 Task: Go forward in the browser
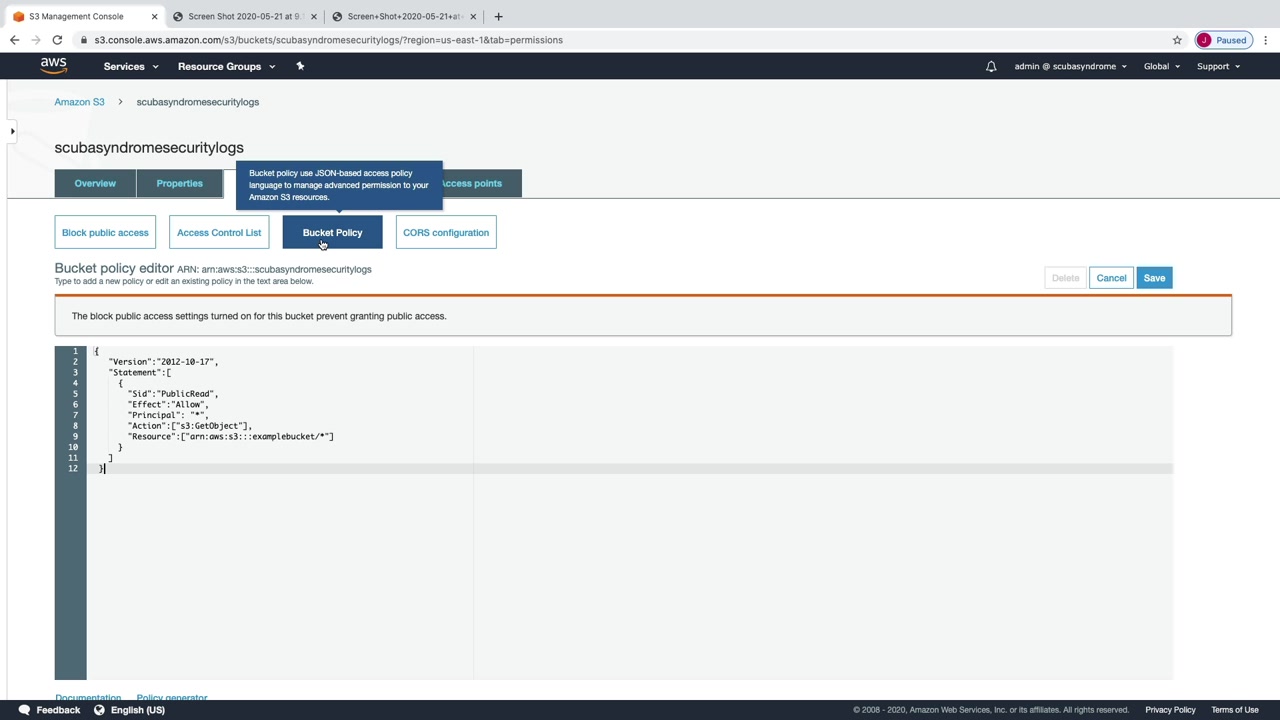[x=36, y=40]
